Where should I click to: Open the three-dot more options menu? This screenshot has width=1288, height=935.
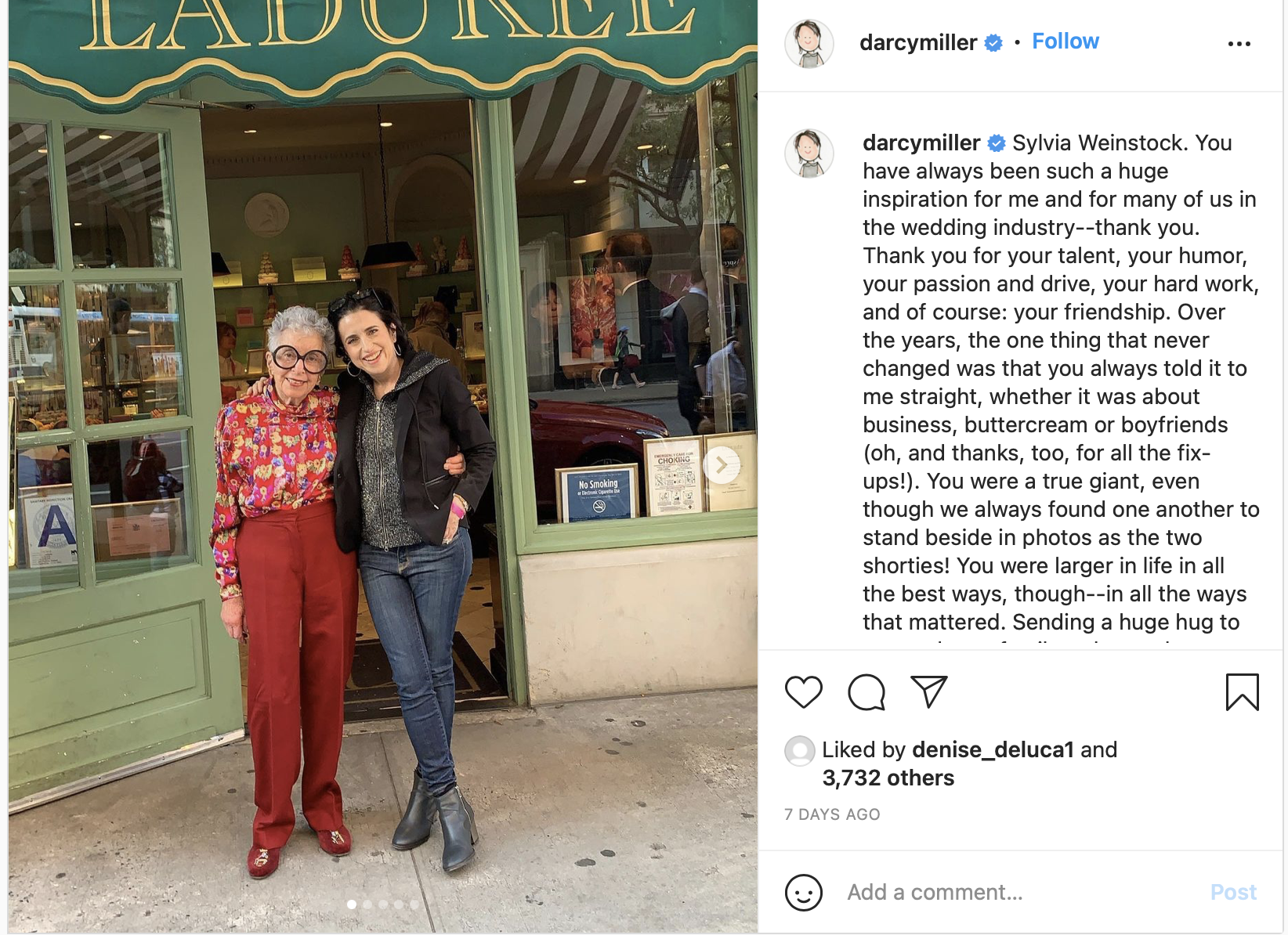click(x=1239, y=44)
